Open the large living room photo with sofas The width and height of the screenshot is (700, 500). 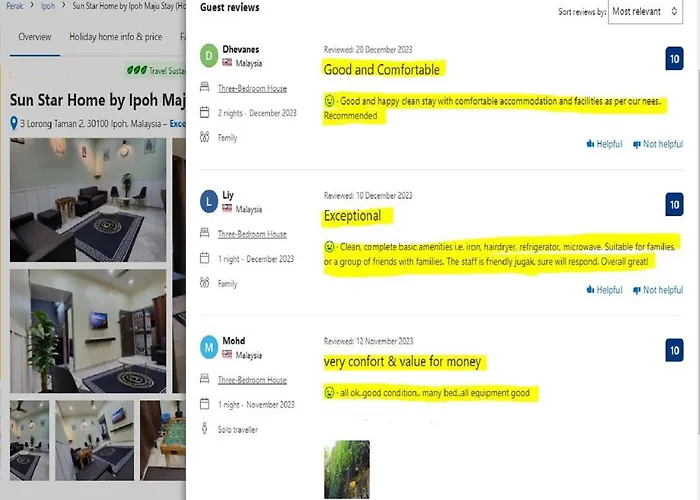pyautogui.click(x=88, y=200)
